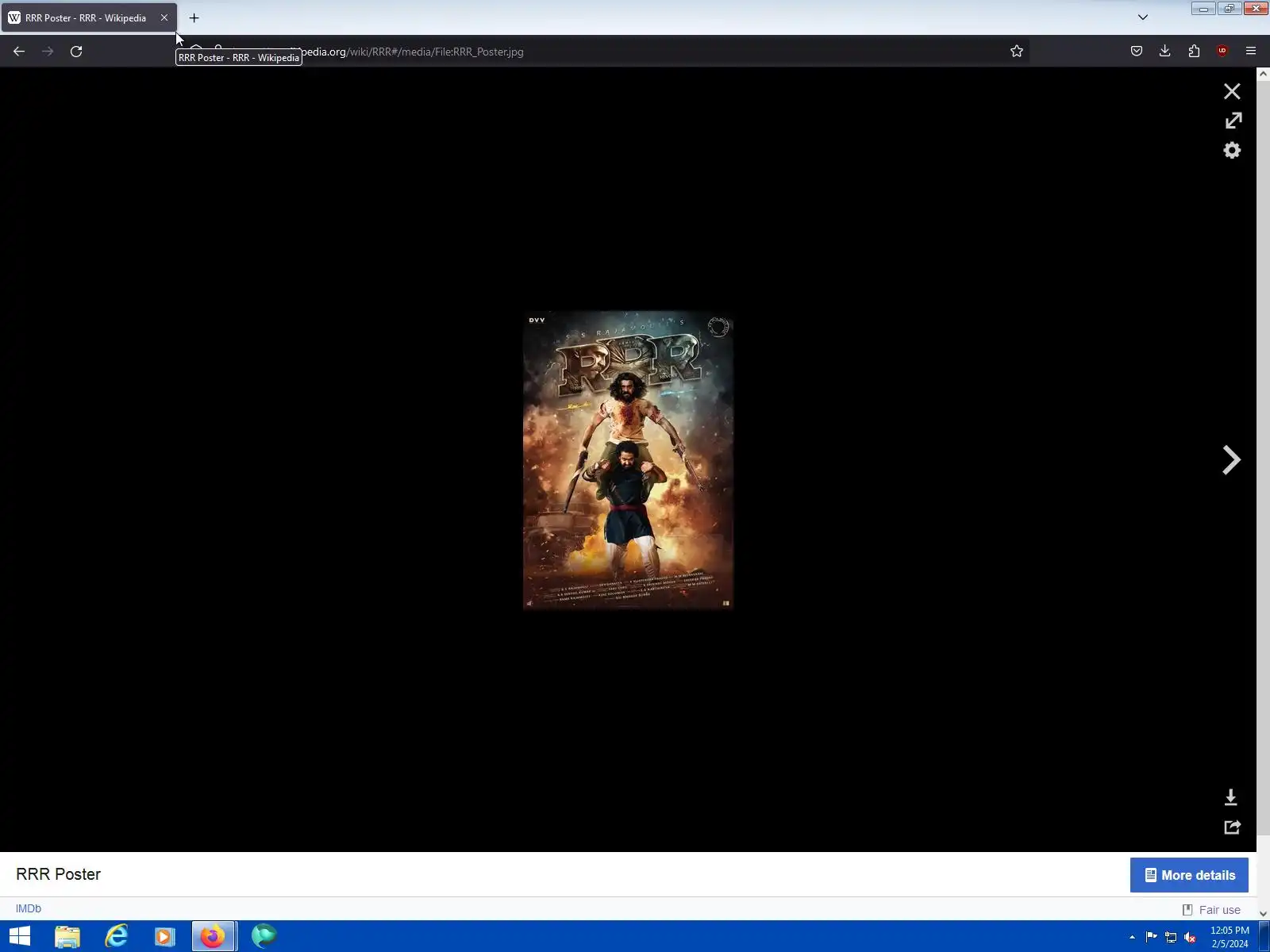Select the RRR Poster - RRR - Wikipedia tab
1270x952 pixels.
(x=89, y=17)
